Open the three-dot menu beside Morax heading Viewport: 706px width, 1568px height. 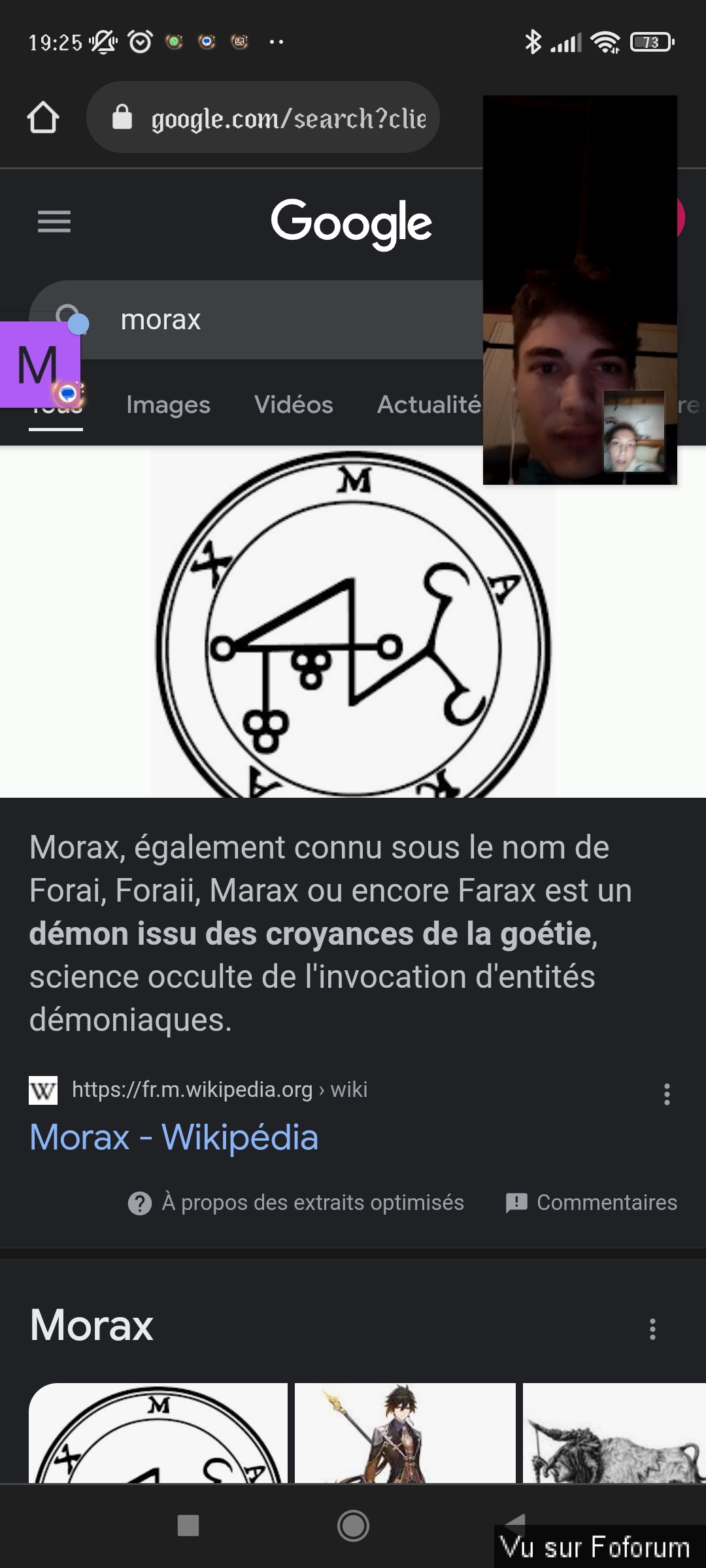652,1329
